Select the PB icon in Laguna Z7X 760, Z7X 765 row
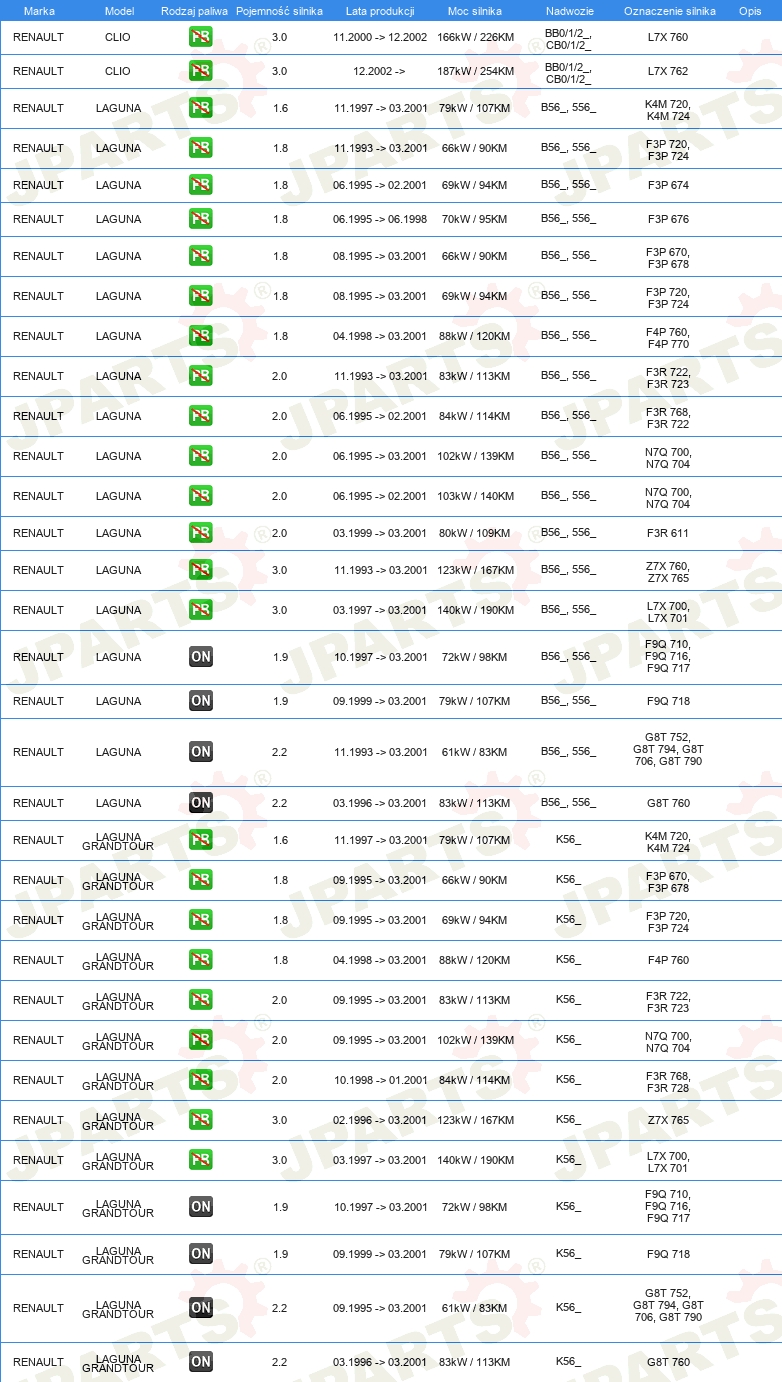This screenshot has height=1382, width=782. [x=201, y=570]
